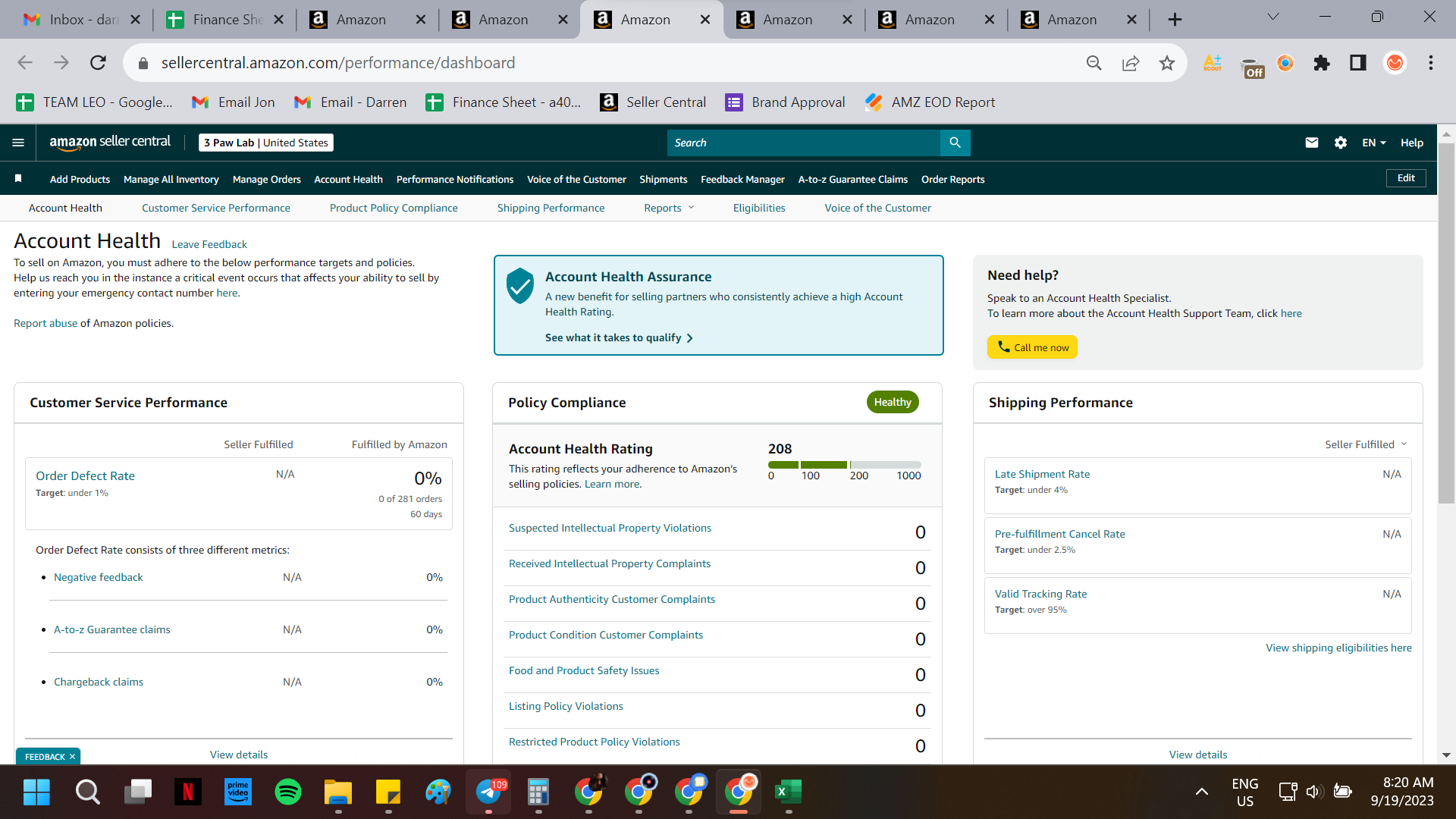Open Telegram from the taskbar
Screen dimensions: 1456x819
click(488, 792)
